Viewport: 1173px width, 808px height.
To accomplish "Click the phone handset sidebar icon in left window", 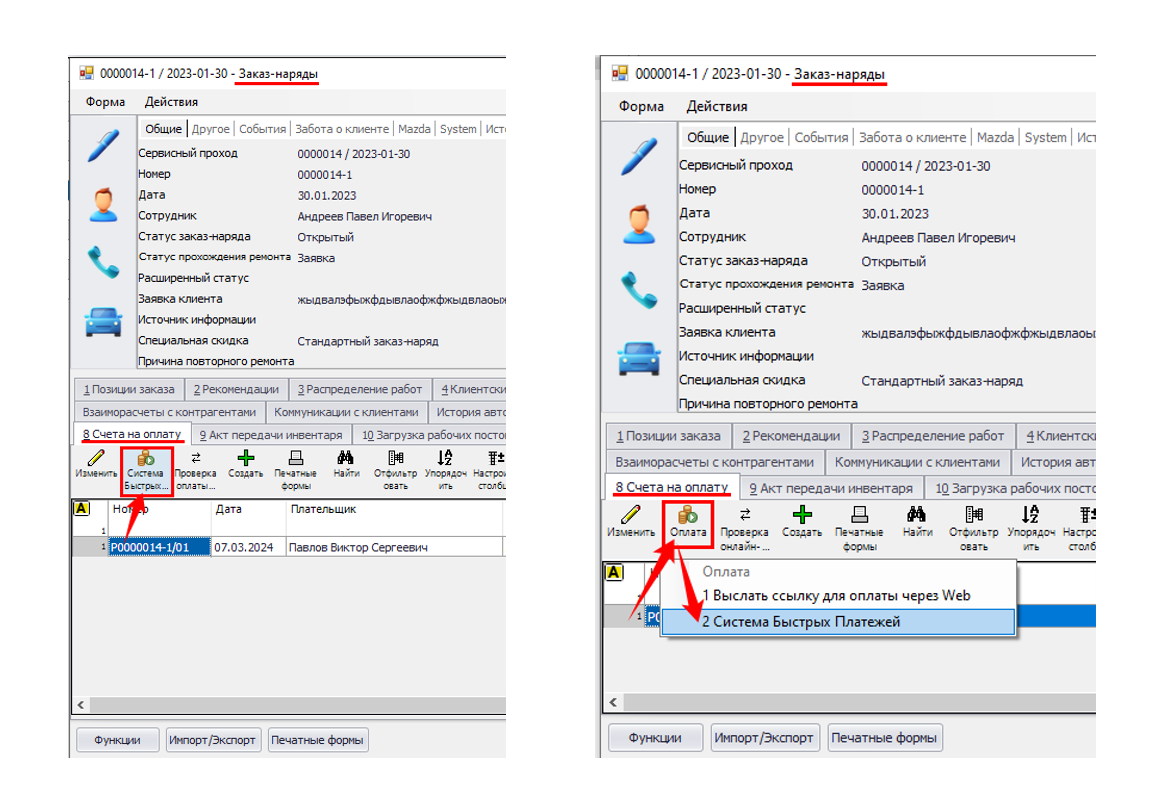I will [103, 263].
